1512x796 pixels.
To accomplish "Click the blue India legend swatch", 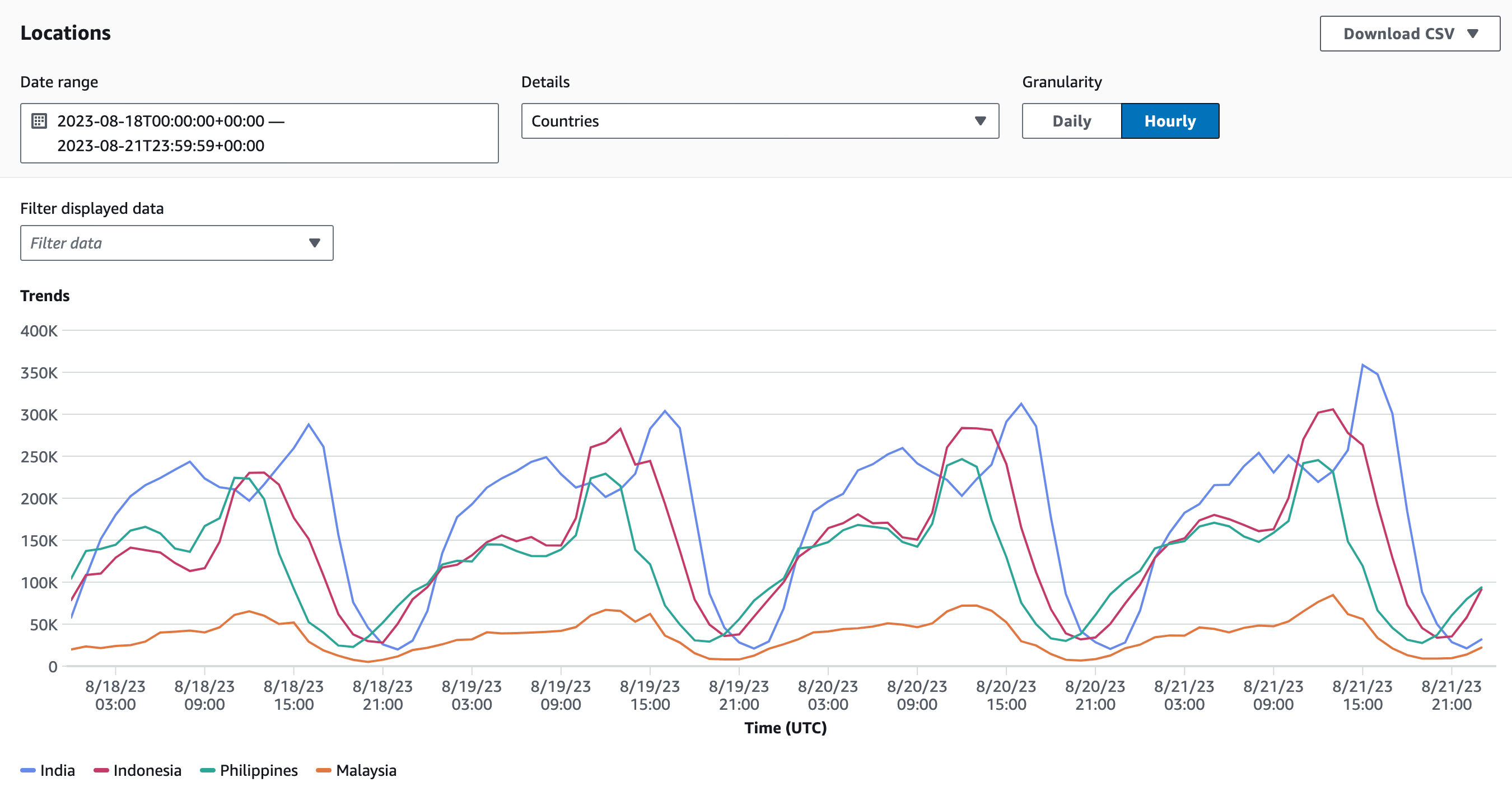I will pyautogui.click(x=27, y=770).
